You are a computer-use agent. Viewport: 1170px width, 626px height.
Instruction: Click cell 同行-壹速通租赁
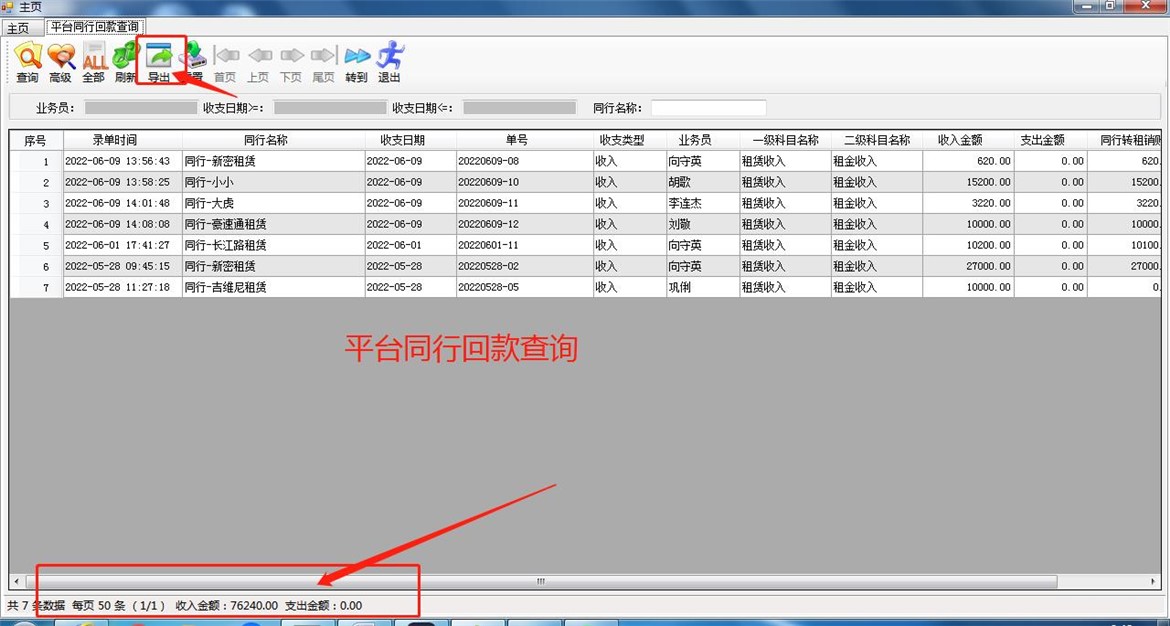(273, 224)
